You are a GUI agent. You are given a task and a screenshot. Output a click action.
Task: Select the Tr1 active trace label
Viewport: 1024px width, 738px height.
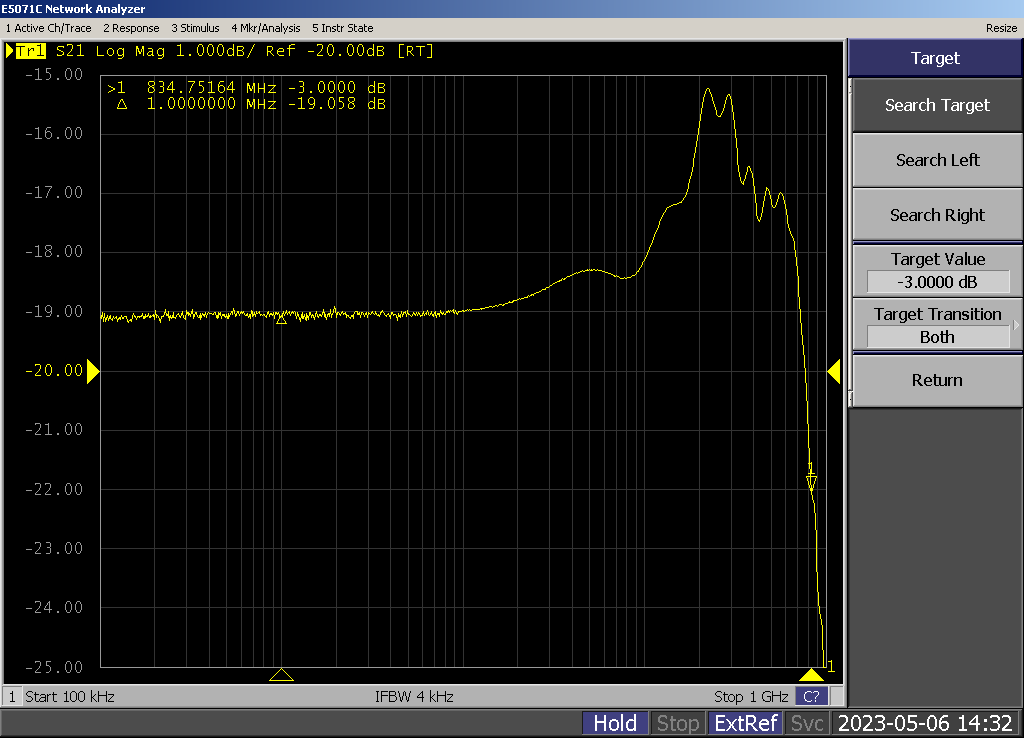[29, 51]
